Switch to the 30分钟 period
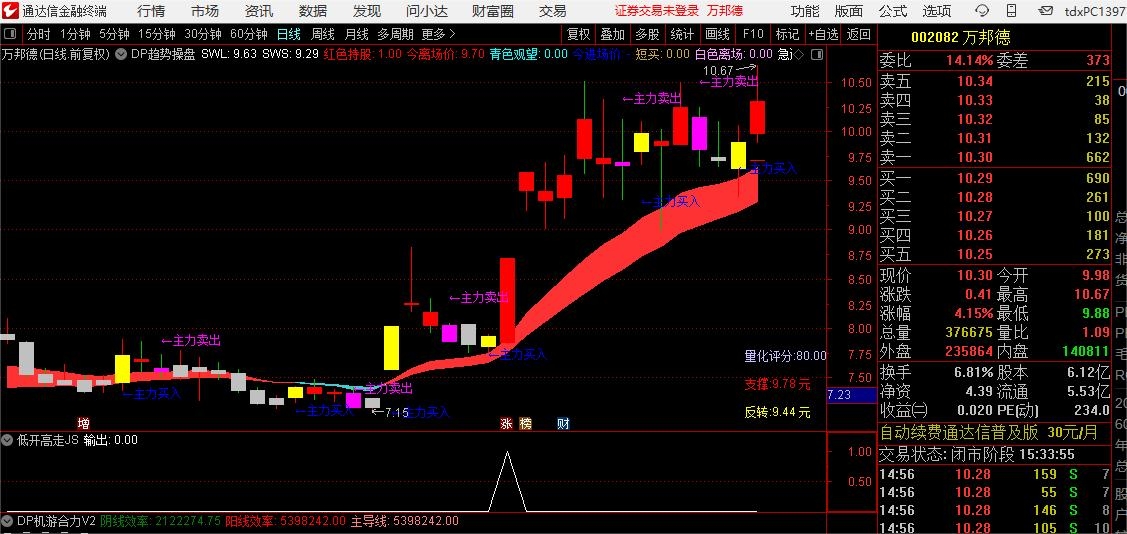Screen dimensions: 1127x534 203,34
